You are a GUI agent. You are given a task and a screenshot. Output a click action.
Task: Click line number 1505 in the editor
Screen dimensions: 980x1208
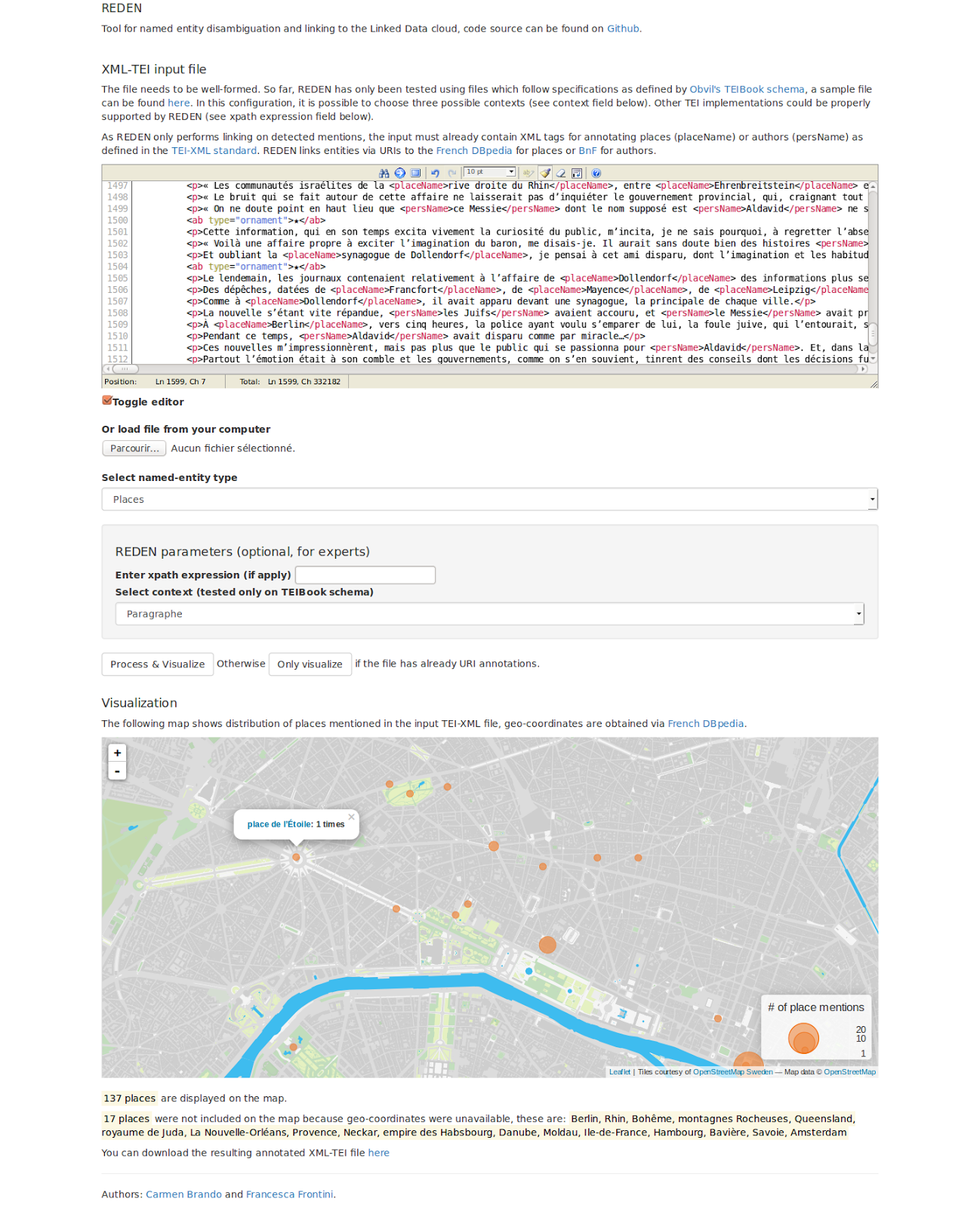[x=117, y=279]
